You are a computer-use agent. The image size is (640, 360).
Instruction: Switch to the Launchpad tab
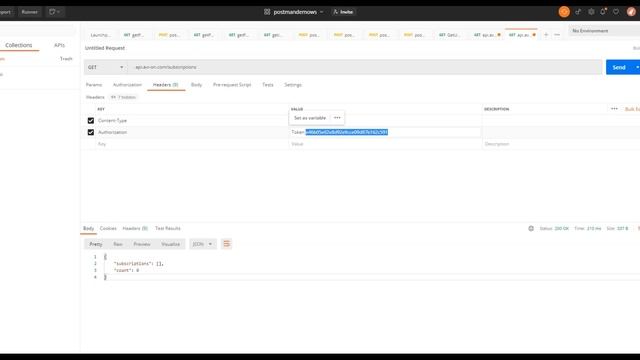pyautogui.click(x=100, y=35)
